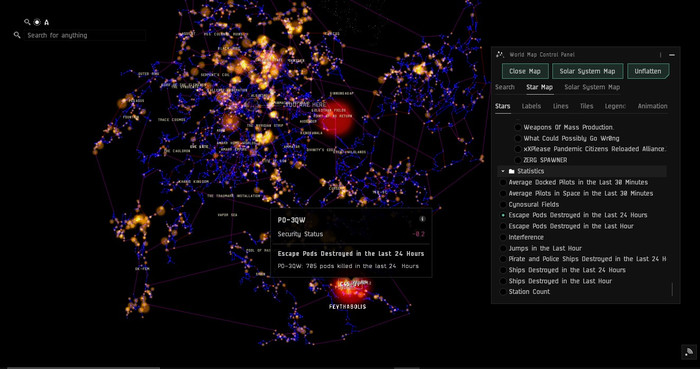
Task: Collapse the Statistics tree group
Action: point(503,171)
